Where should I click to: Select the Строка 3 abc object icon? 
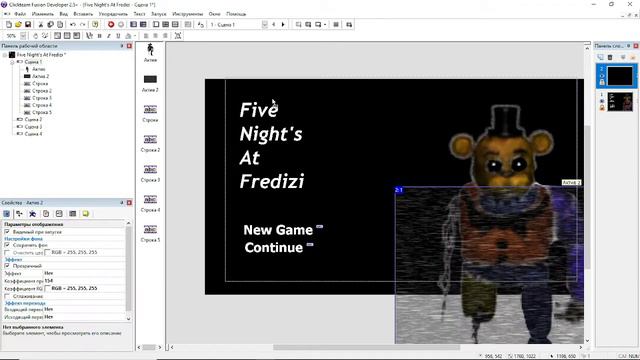click(150, 169)
